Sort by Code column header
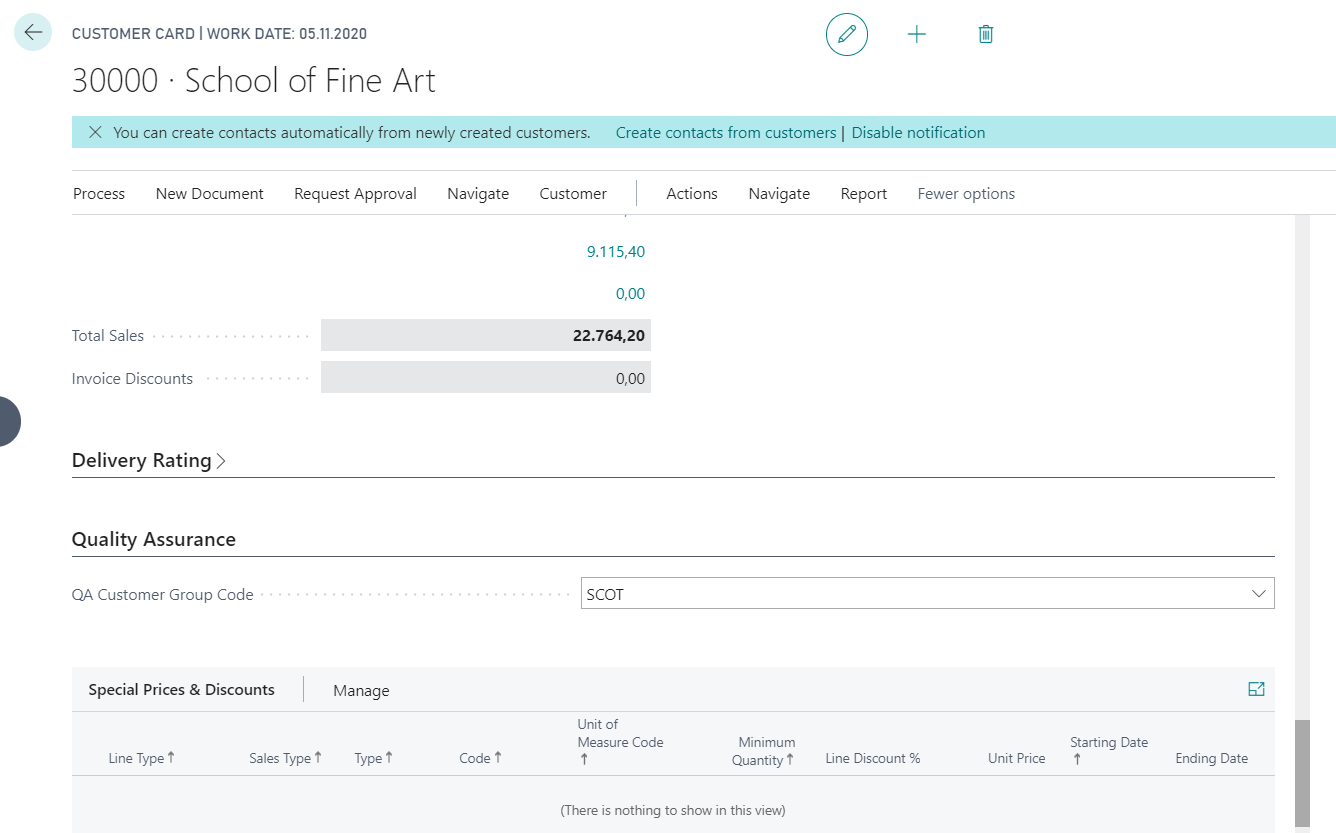This screenshot has width=1336, height=833. coord(480,758)
